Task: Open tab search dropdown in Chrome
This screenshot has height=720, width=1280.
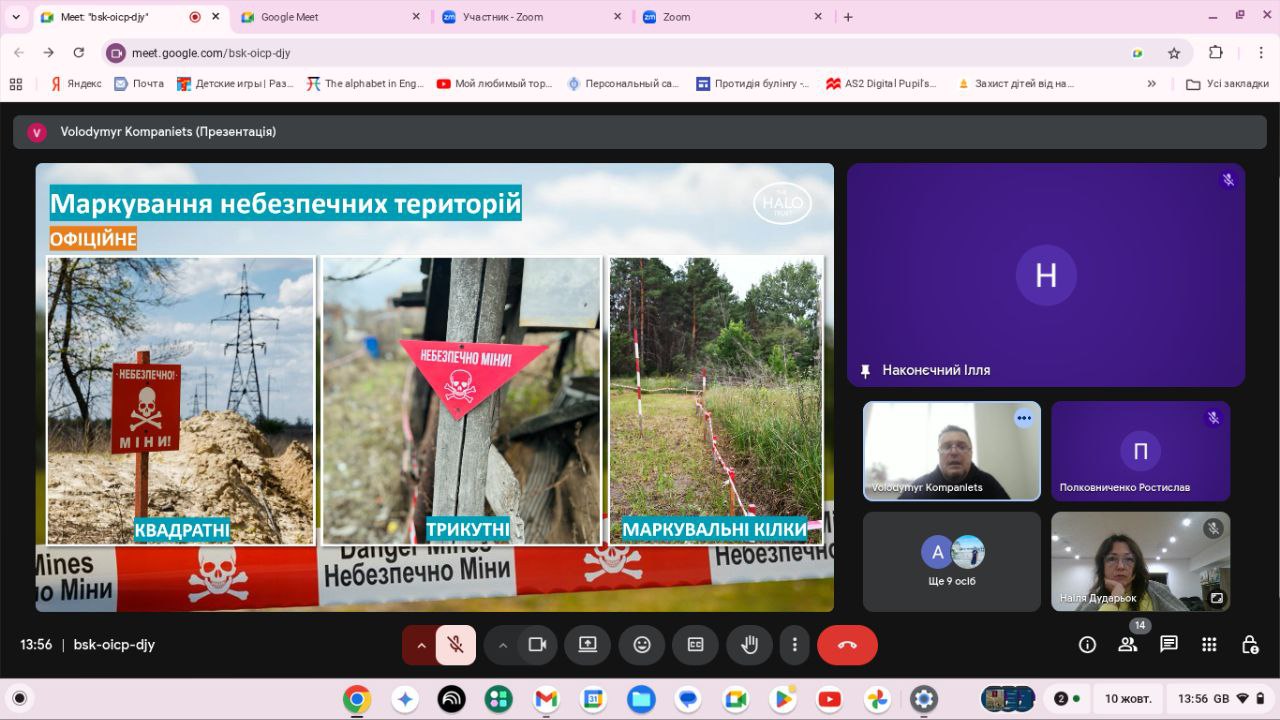Action: [16, 17]
